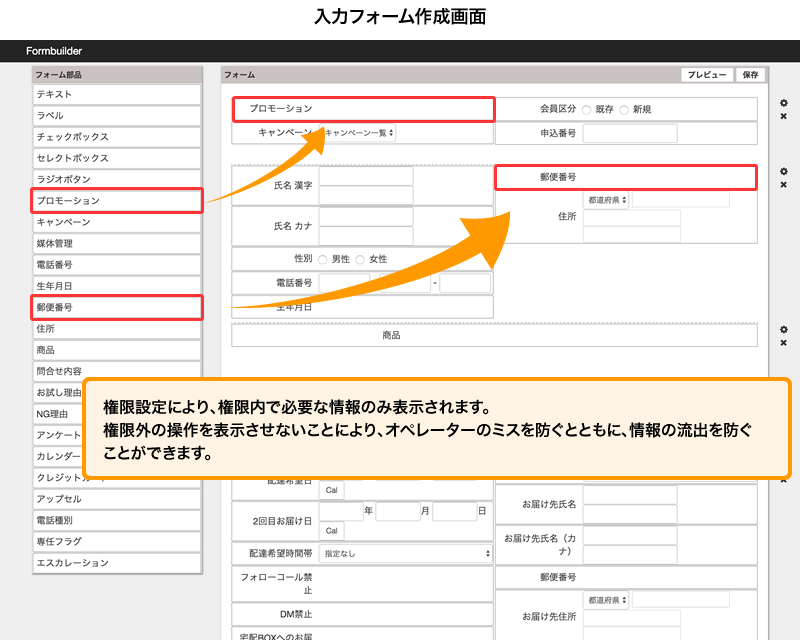This screenshot has width=800, height=640.
Task: Expand 配達希望時間帯 dropdown showing 指定なし
Action: click(405, 553)
